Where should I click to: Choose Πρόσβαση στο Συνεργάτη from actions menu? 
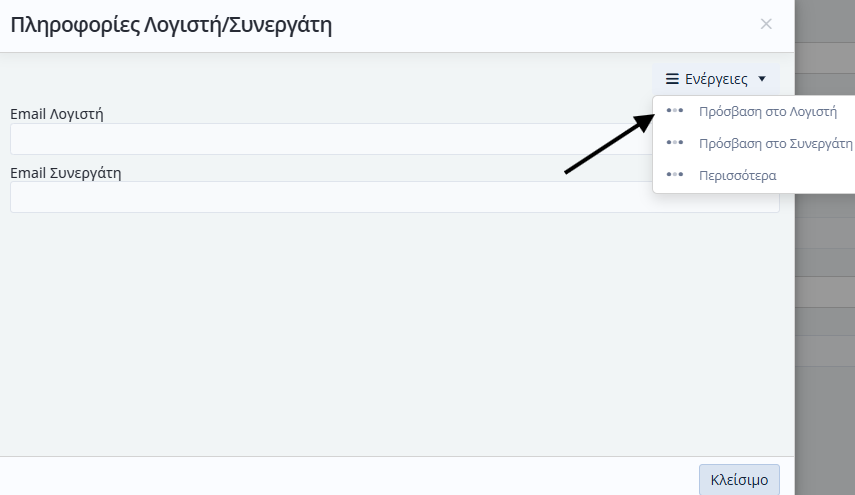click(x=775, y=143)
